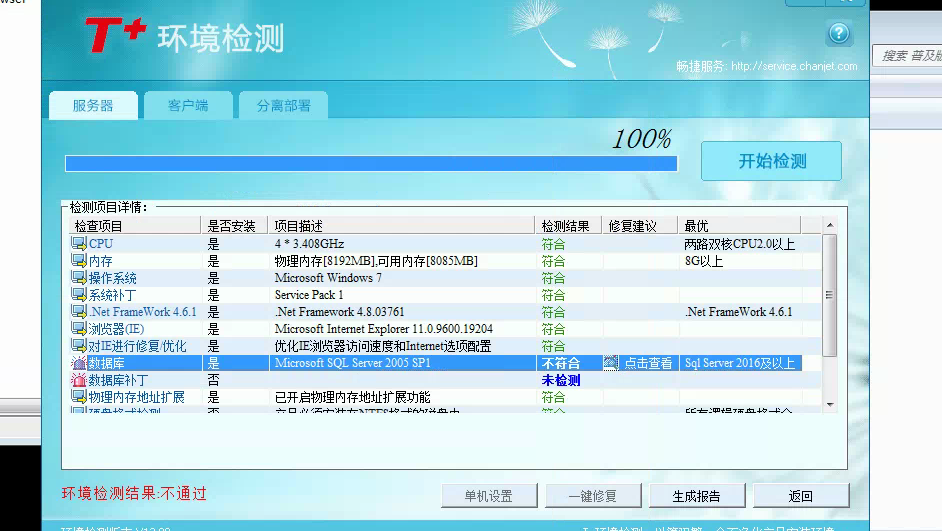The width and height of the screenshot is (942, 531).
Task: Select 两路双核CPU2.0以上 cell
Action: click(740, 244)
